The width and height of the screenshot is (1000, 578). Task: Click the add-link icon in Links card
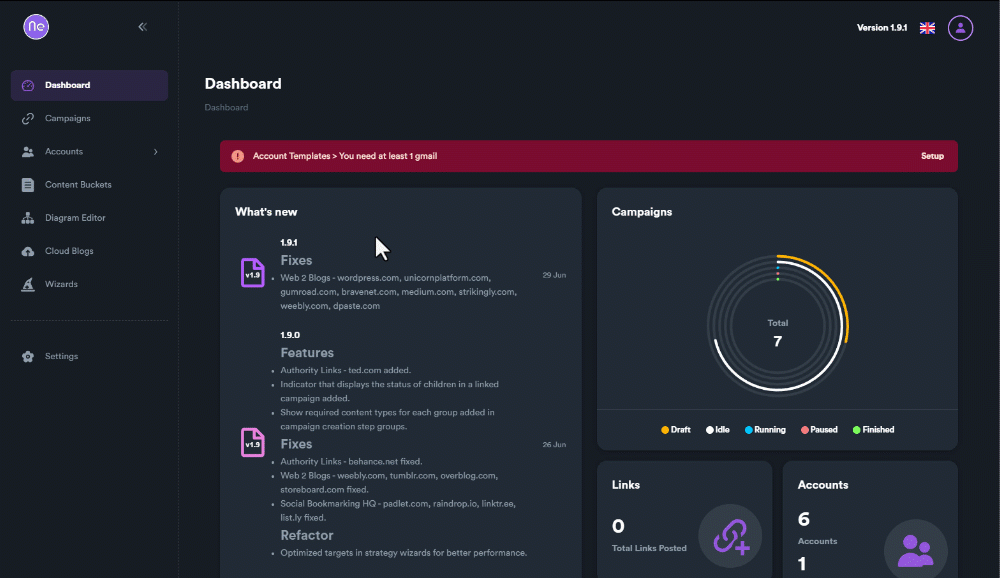point(730,536)
